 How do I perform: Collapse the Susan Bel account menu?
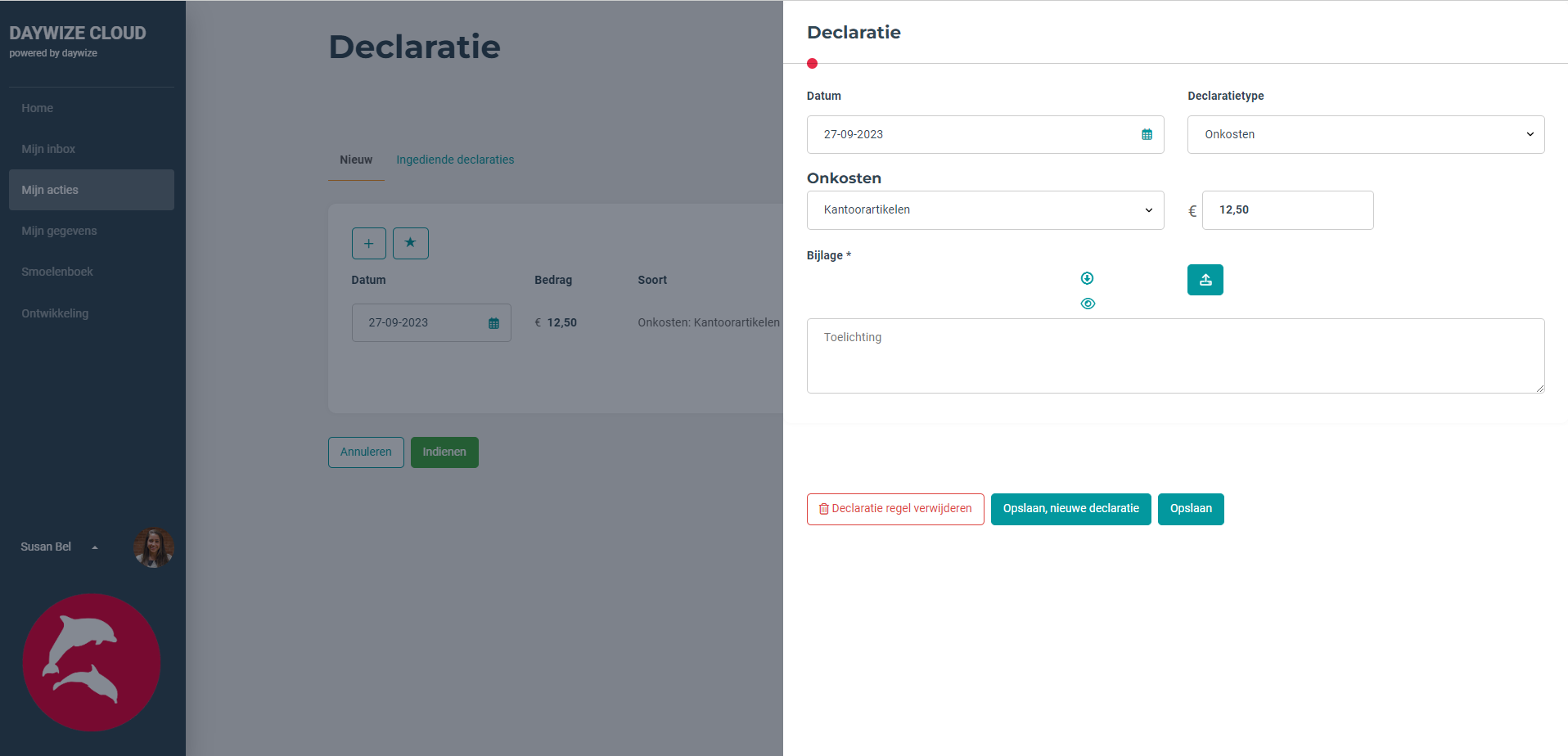click(x=96, y=547)
